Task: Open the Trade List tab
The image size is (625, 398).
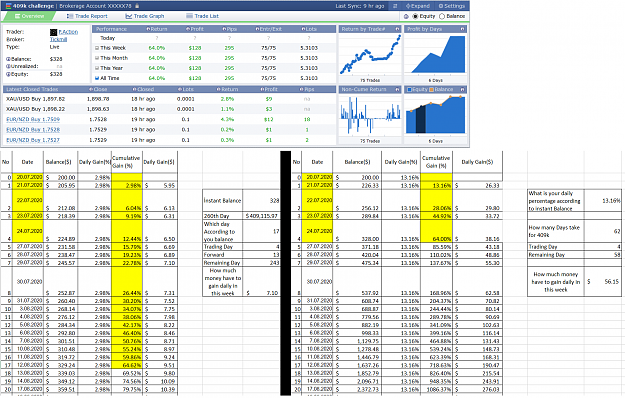Action: pyautogui.click(x=202, y=16)
